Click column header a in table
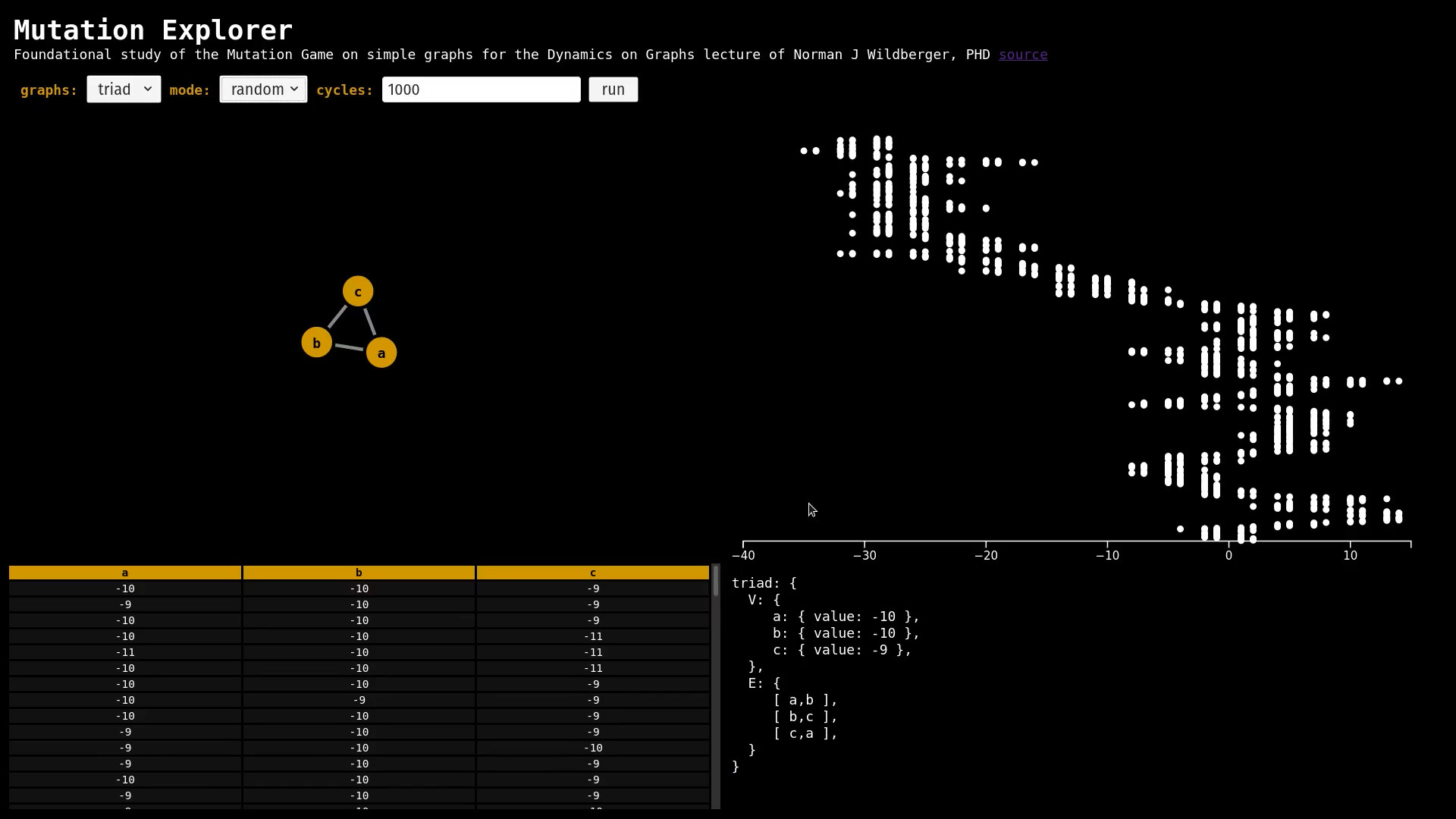Viewport: 1456px width, 819px height. pos(125,573)
